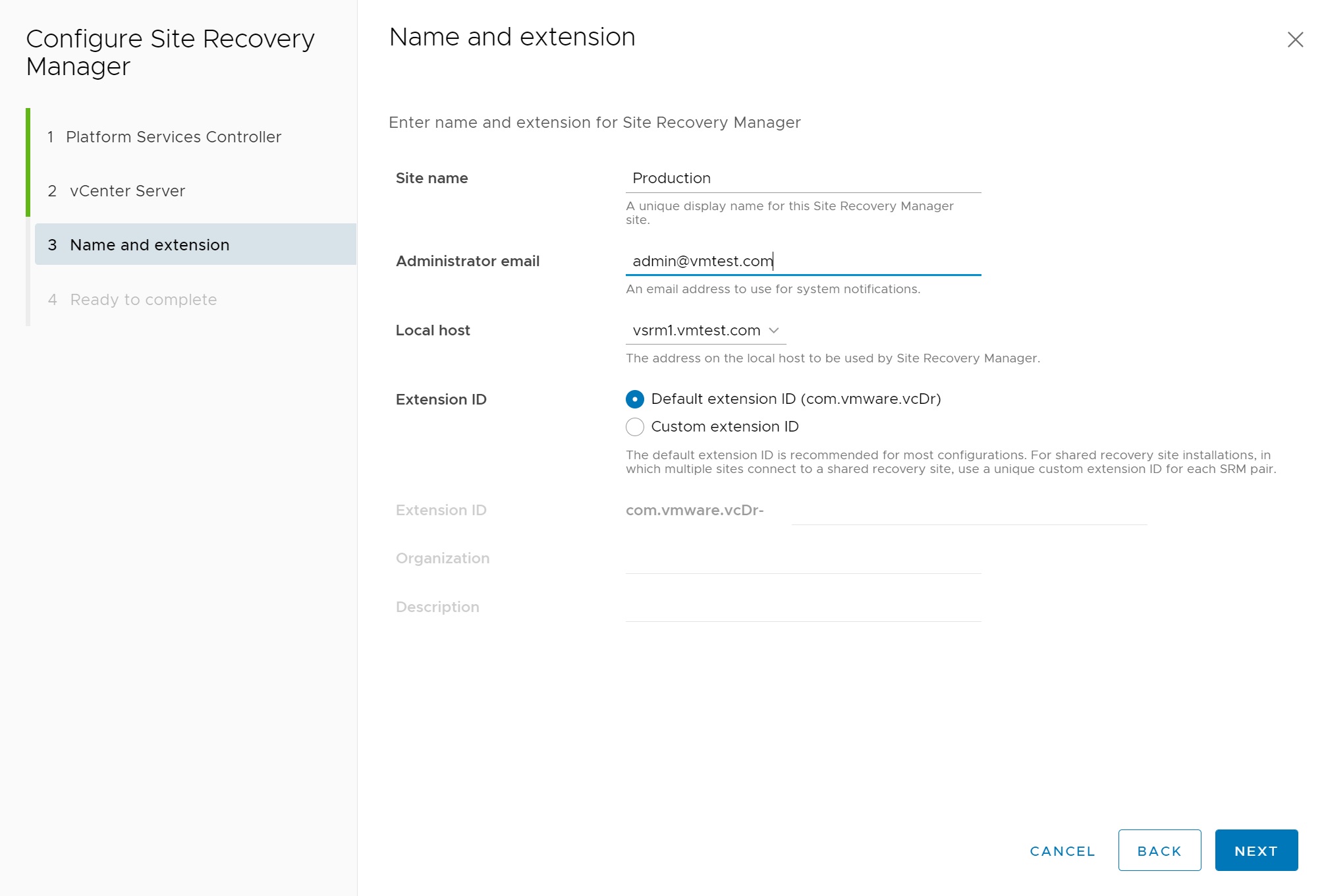The width and height of the screenshot is (1324, 896).
Task: Go to vCenter Server step
Action: tap(127, 191)
